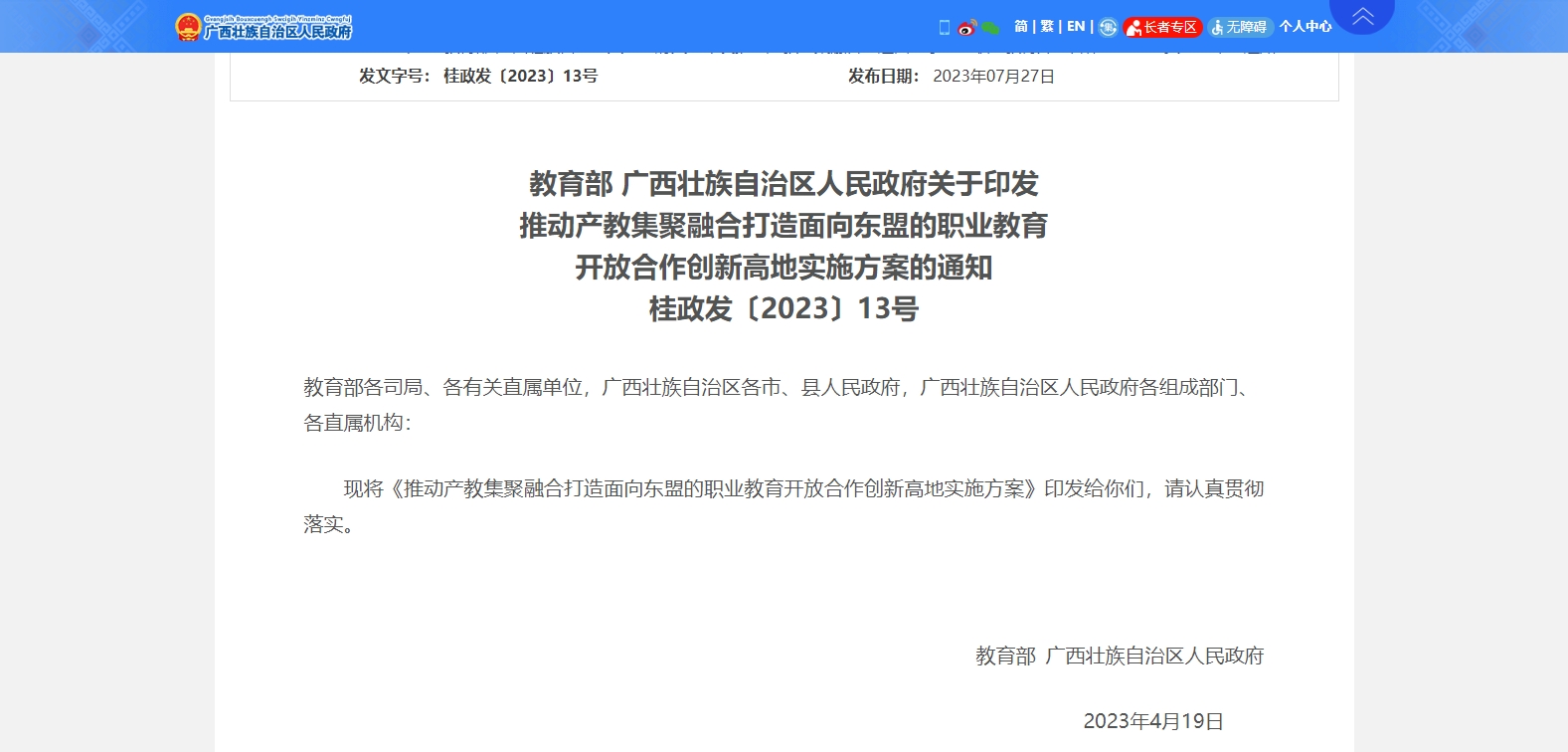
Task: Open the mobile phone version icon
Action: click(944, 27)
